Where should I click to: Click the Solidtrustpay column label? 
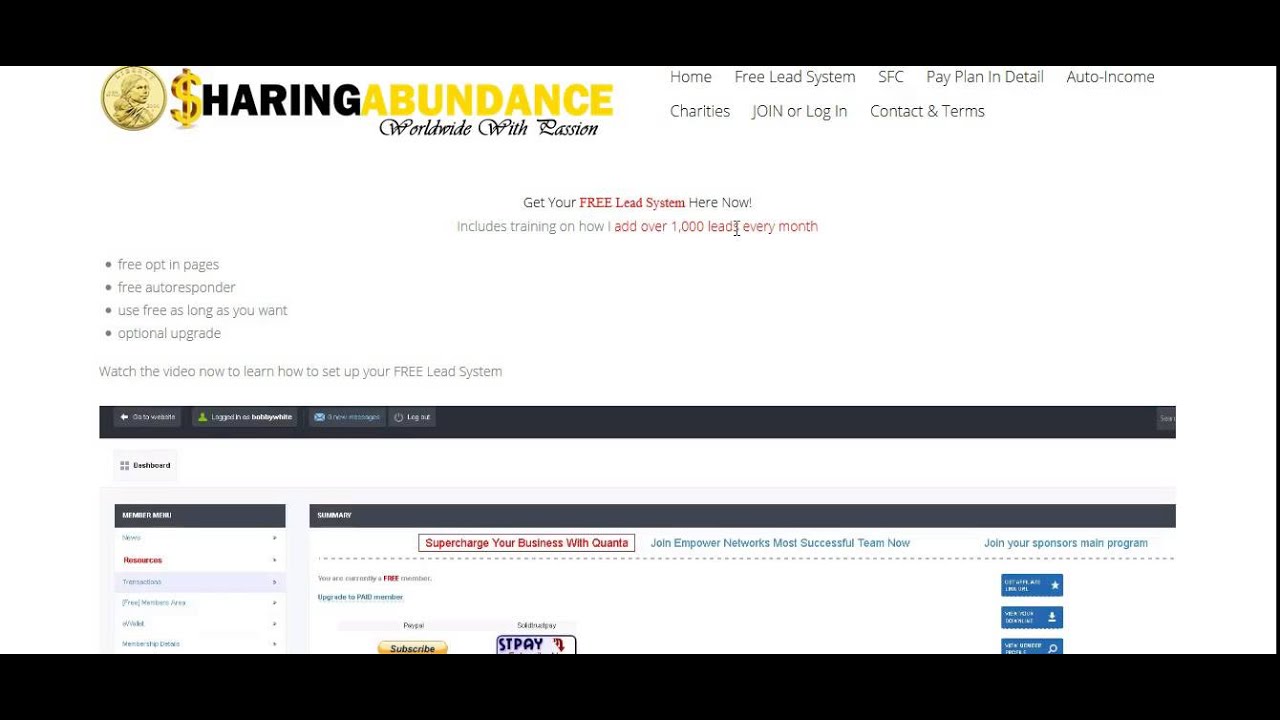tap(536, 626)
